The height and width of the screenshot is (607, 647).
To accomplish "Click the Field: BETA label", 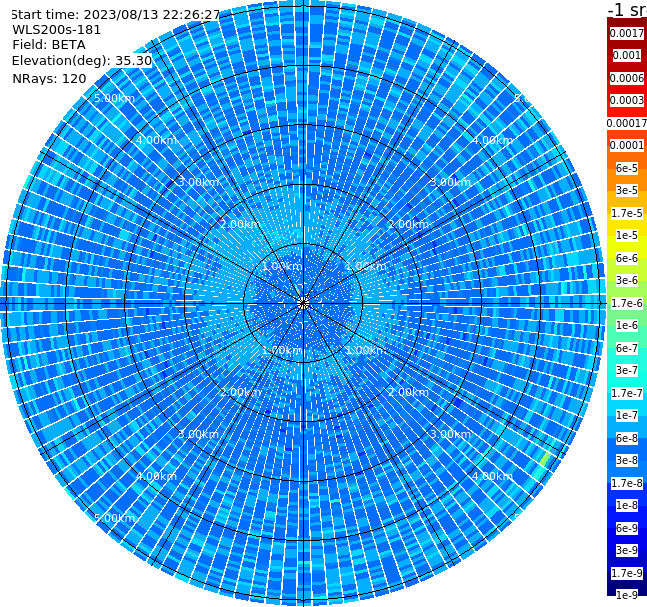I will [49, 45].
